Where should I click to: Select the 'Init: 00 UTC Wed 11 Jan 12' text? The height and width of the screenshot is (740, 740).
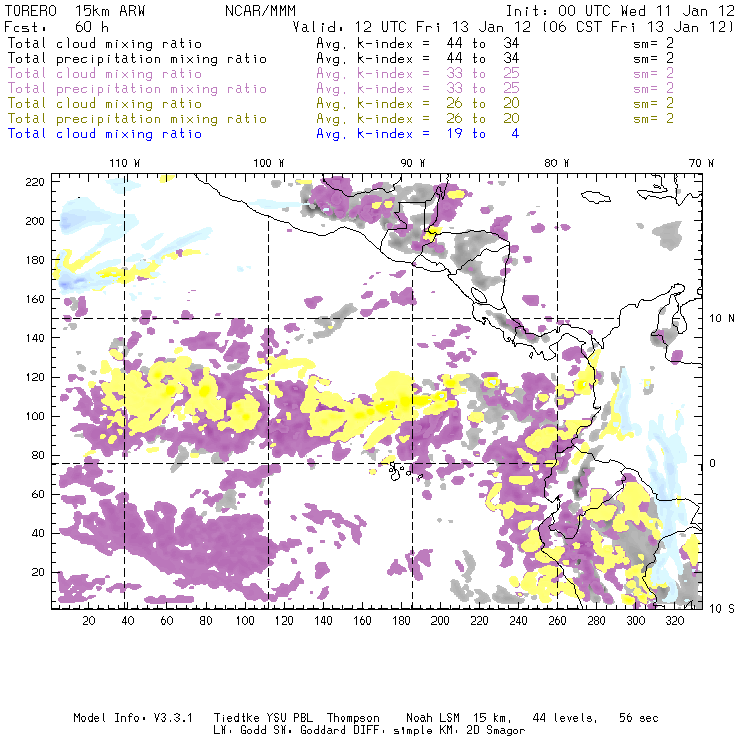click(x=620, y=11)
